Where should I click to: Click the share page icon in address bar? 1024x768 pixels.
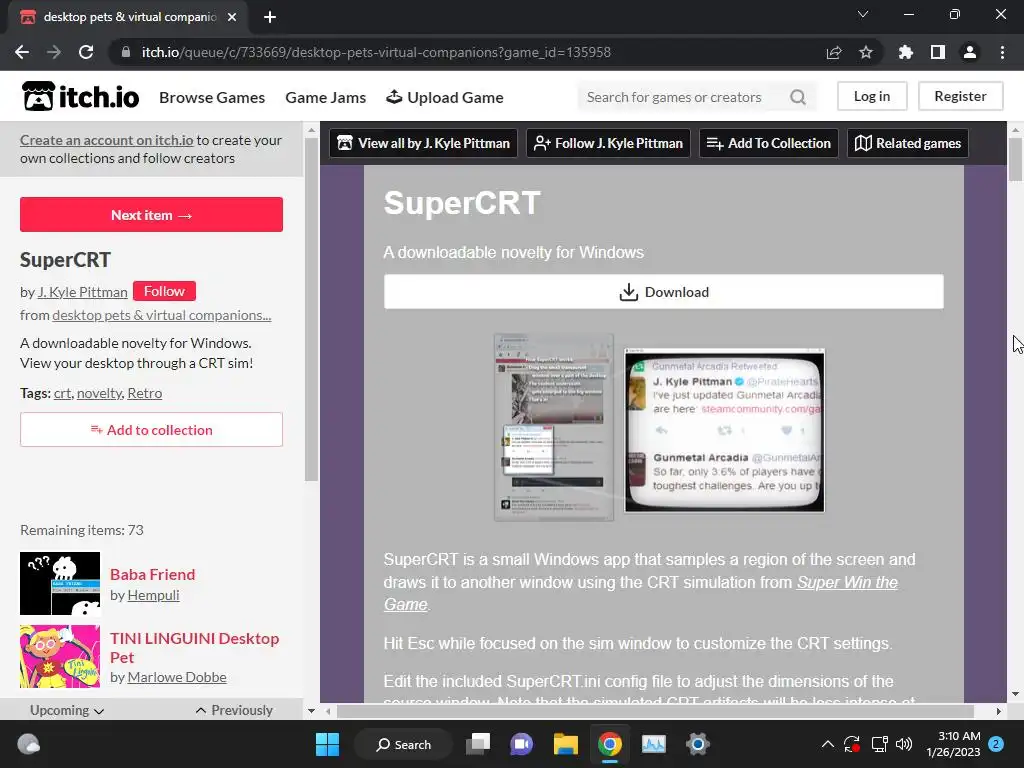click(834, 52)
